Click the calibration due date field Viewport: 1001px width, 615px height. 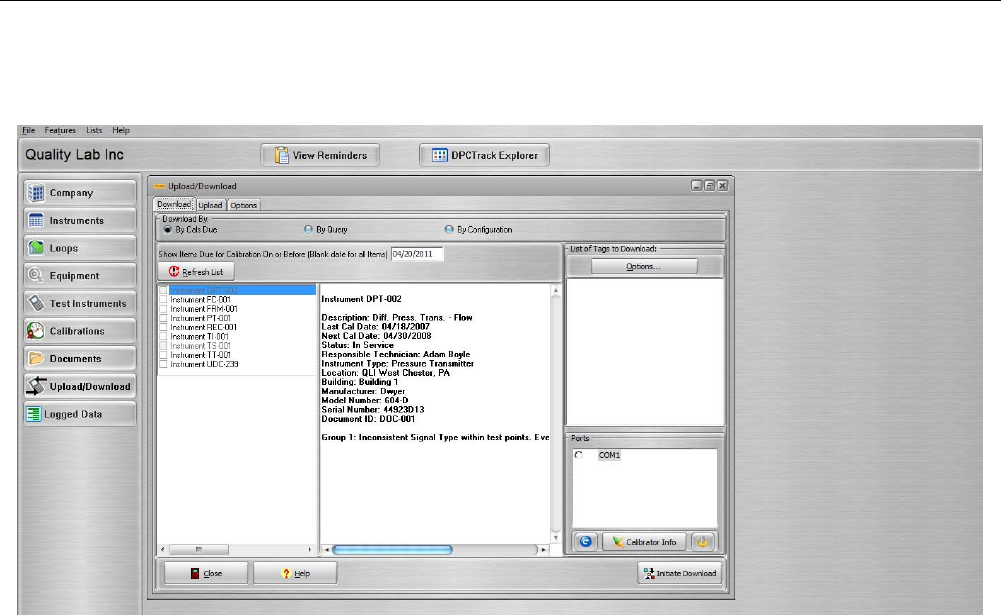417,254
